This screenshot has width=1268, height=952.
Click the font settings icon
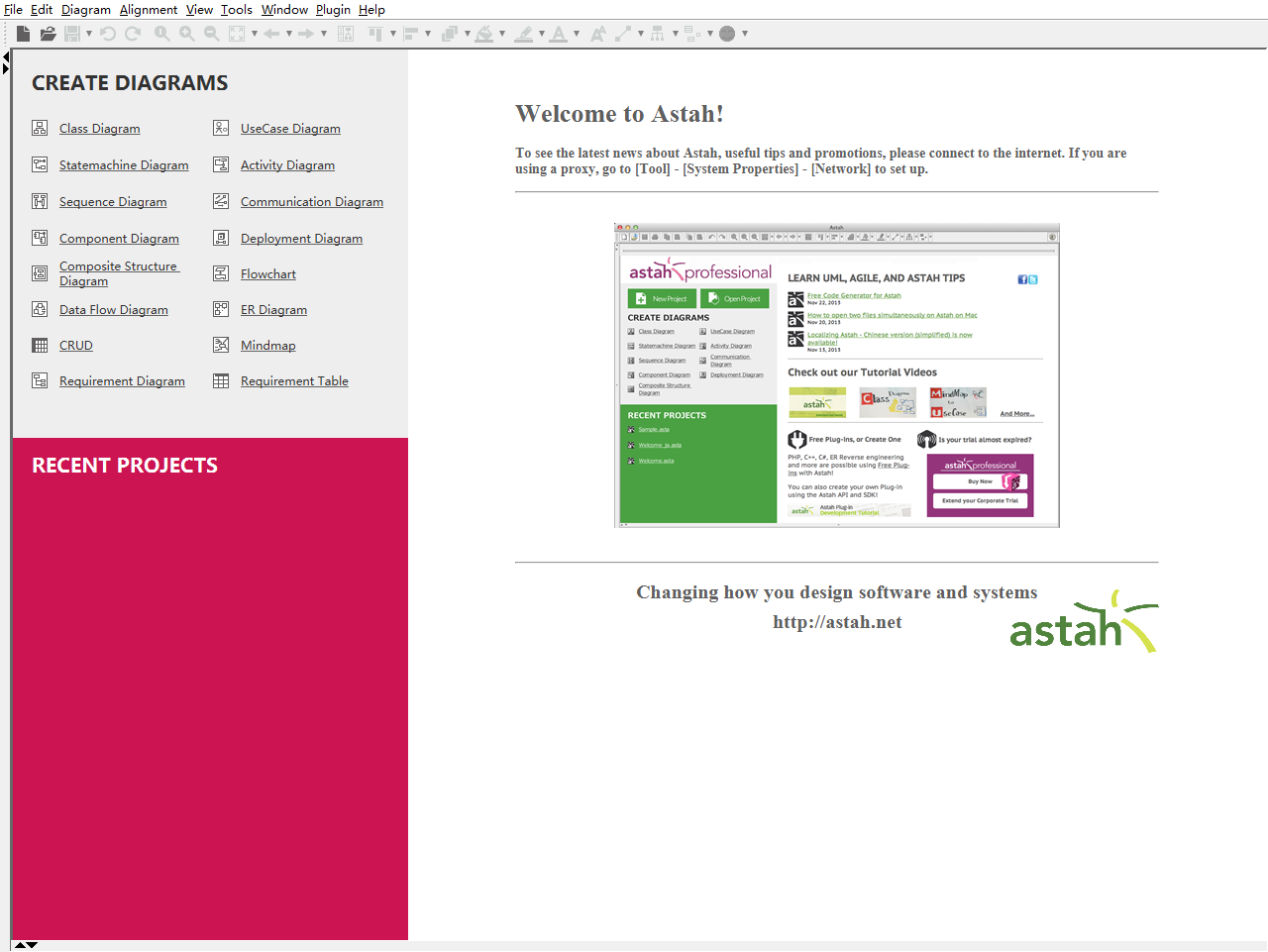[x=598, y=34]
